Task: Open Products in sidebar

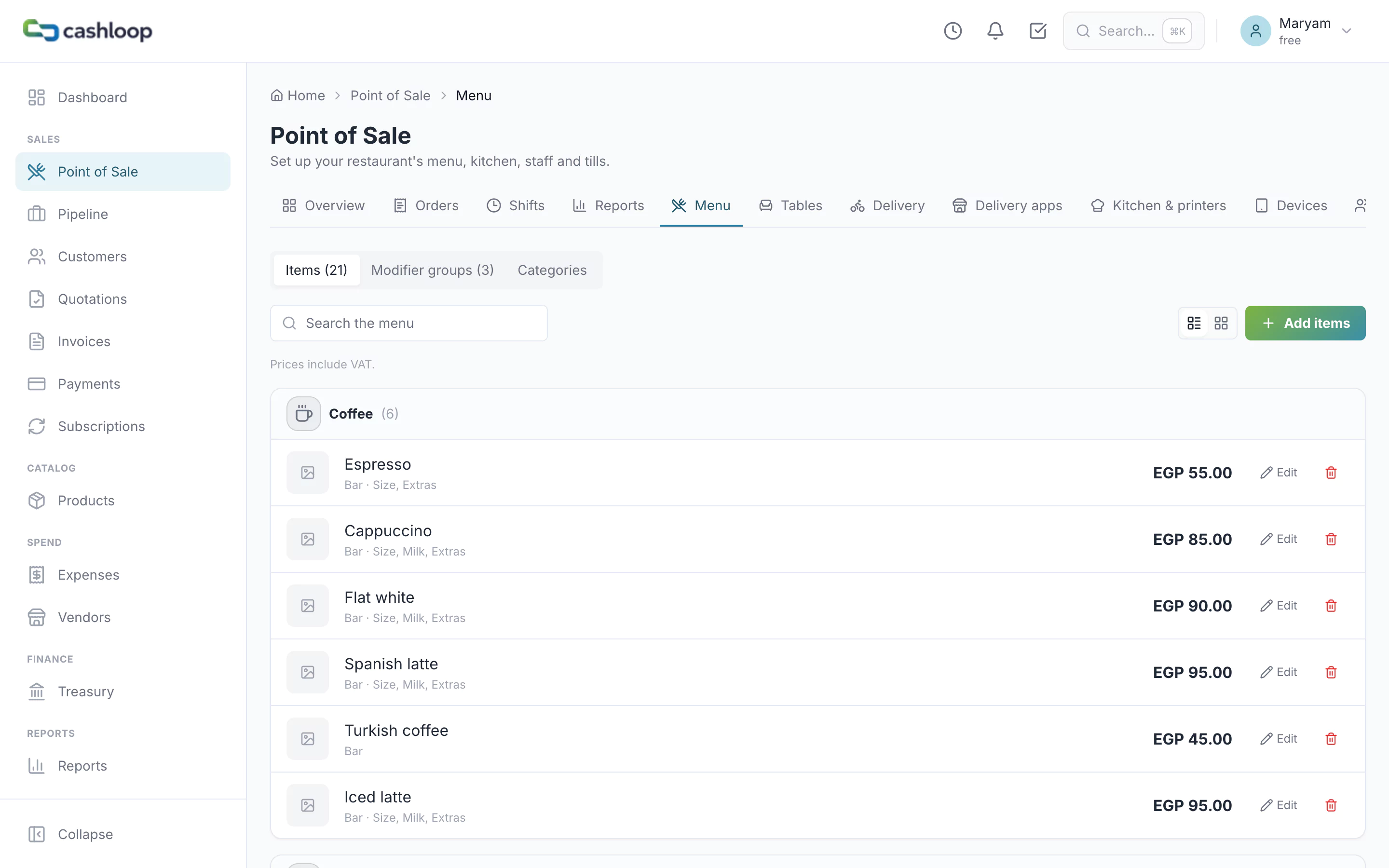Action: 123,501
